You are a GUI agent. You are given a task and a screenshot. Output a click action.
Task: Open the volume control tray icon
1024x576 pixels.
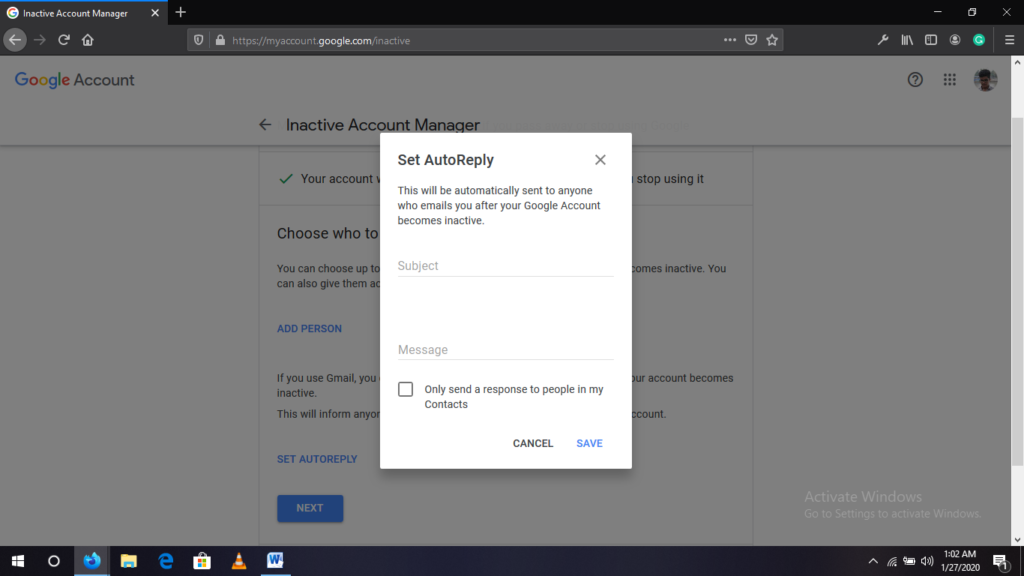[x=927, y=561]
